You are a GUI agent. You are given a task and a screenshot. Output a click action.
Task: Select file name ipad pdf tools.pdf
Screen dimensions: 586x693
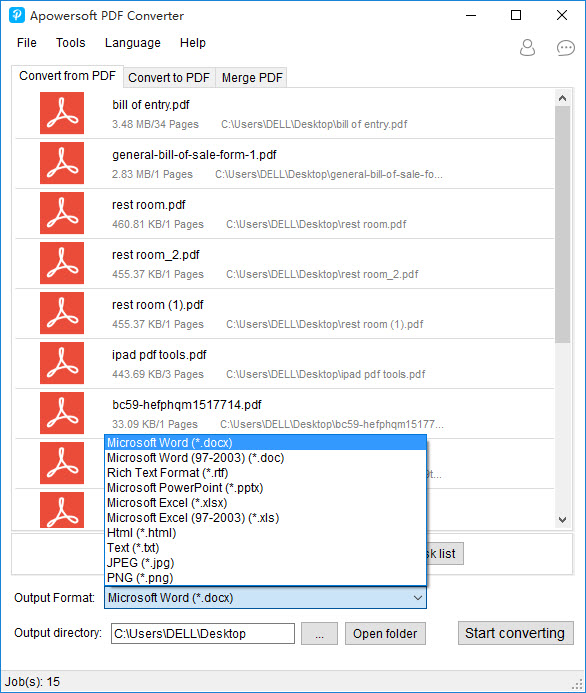tap(159, 355)
